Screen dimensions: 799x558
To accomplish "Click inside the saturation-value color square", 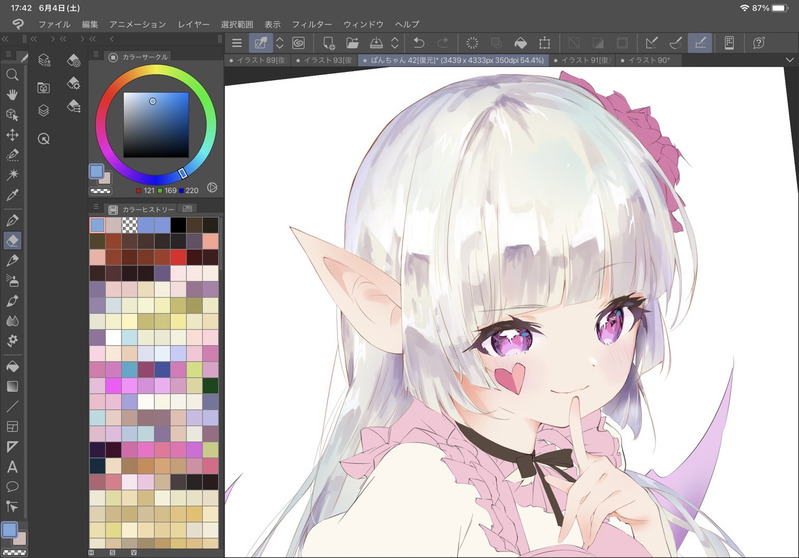I will coord(156,125).
